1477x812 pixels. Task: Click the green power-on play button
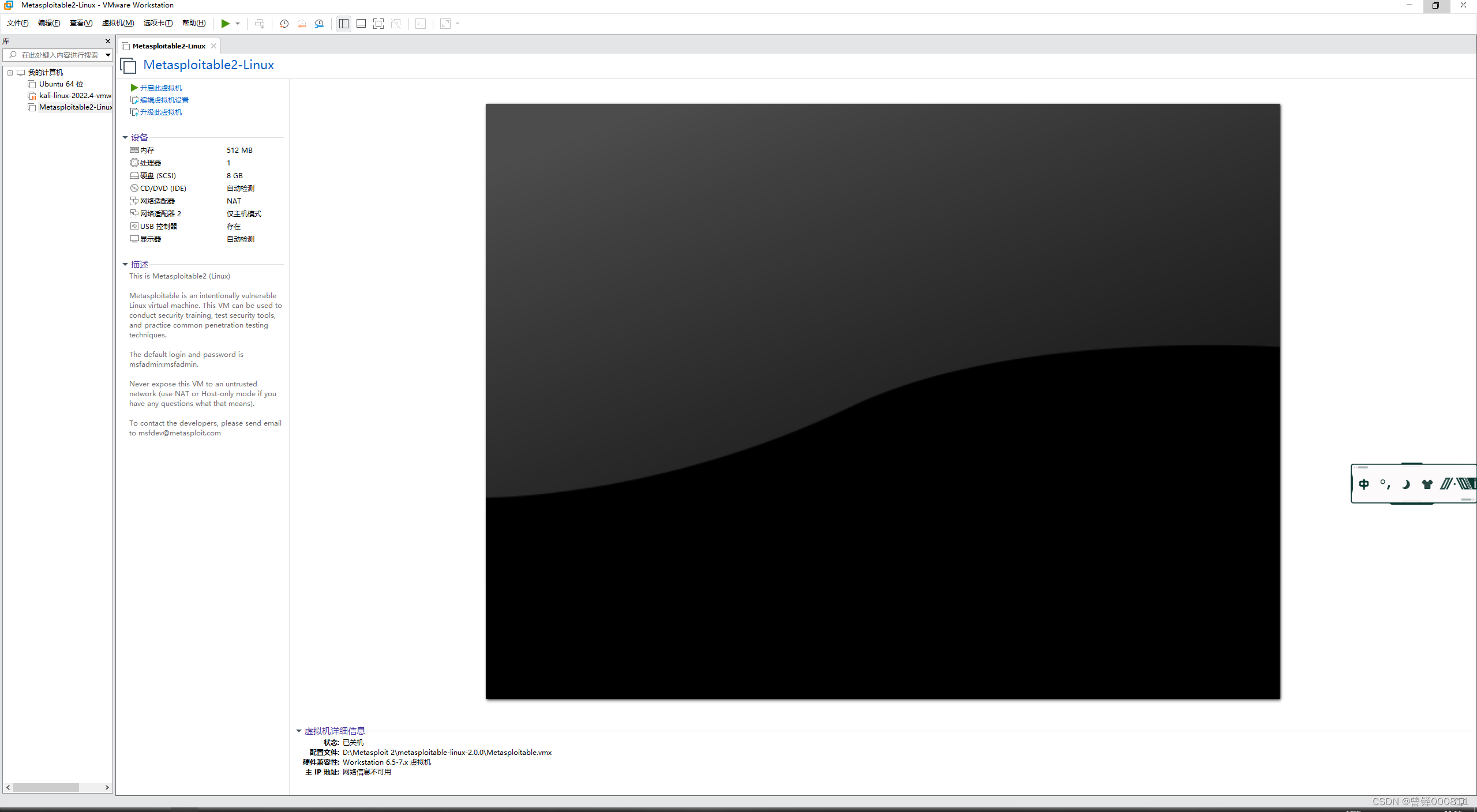pos(225,24)
